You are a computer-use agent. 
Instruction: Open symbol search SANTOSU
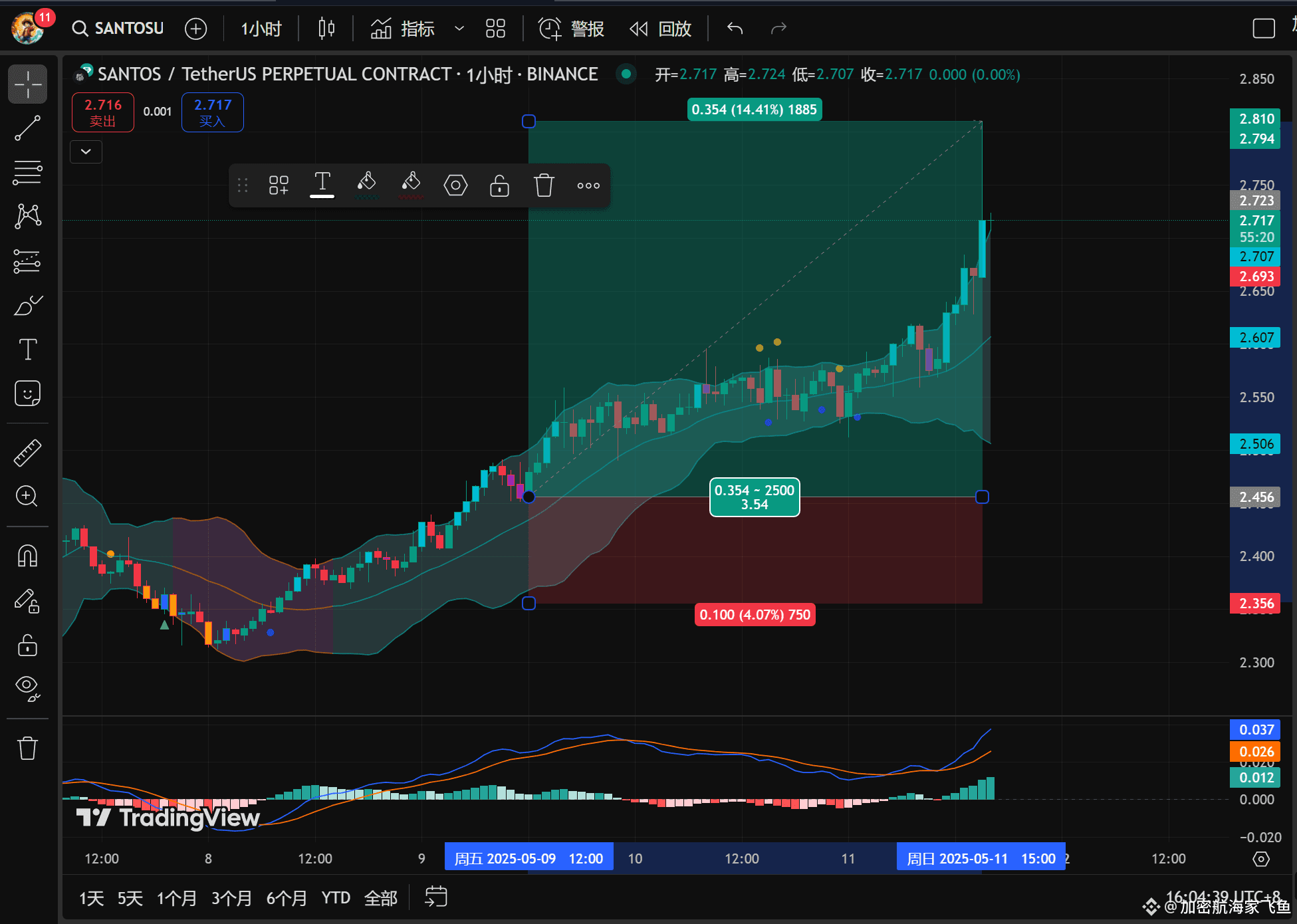[x=118, y=28]
